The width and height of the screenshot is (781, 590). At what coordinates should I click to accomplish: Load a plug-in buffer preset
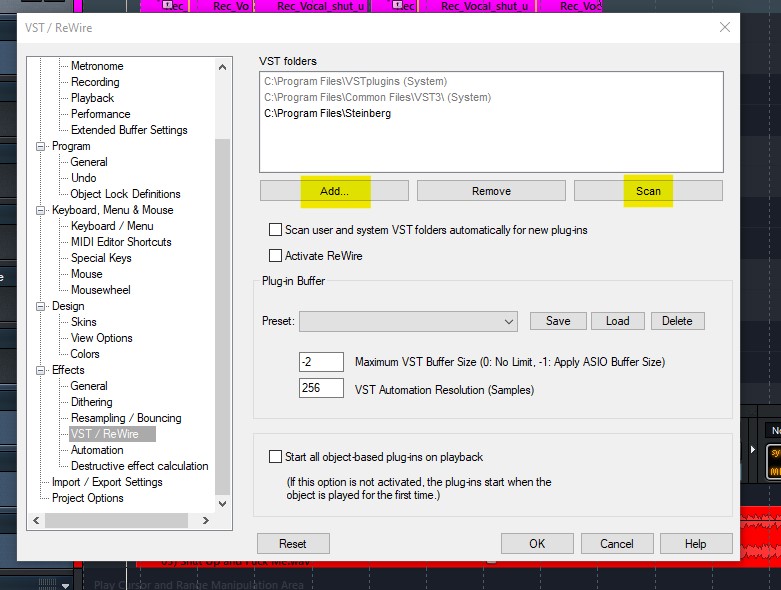[x=618, y=321]
